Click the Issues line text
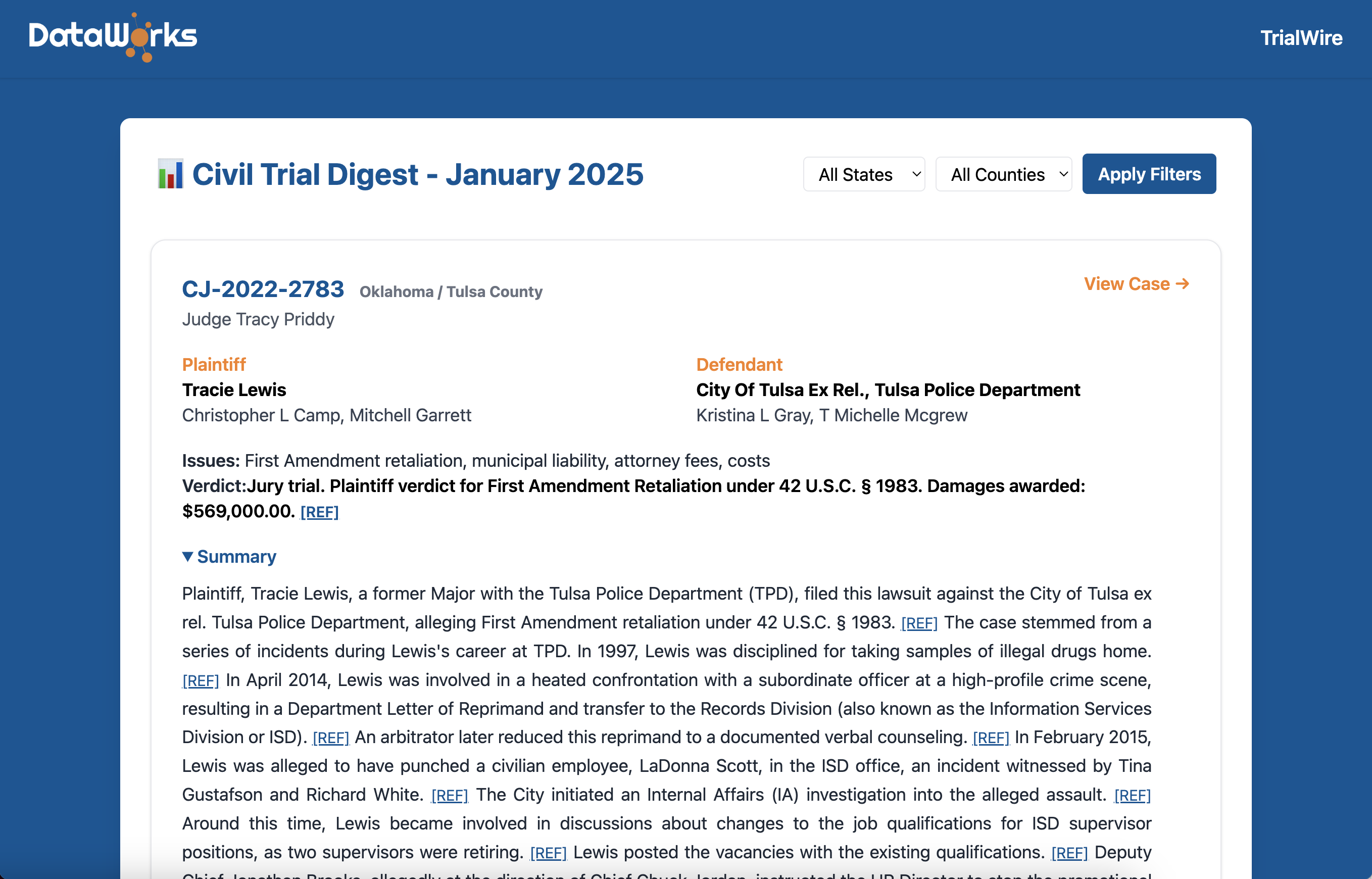Screen dimensions: 1372x879 (x=476, y=461)
